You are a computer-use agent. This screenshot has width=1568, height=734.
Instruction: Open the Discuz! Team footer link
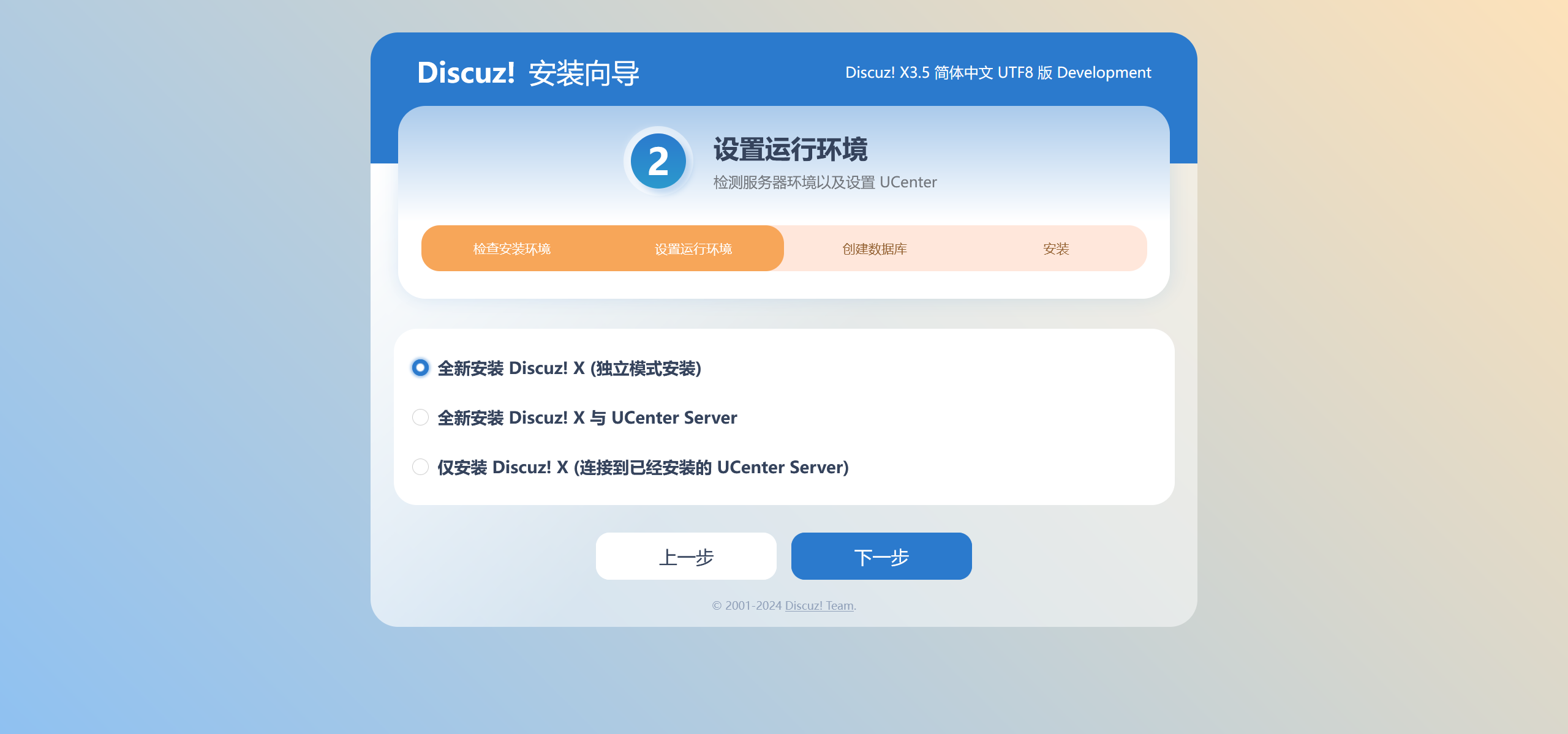(x=819, y=605)
